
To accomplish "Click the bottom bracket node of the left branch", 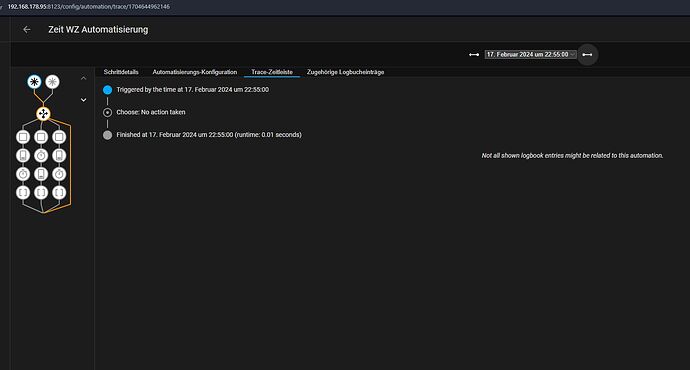I will tap(23, 192).
